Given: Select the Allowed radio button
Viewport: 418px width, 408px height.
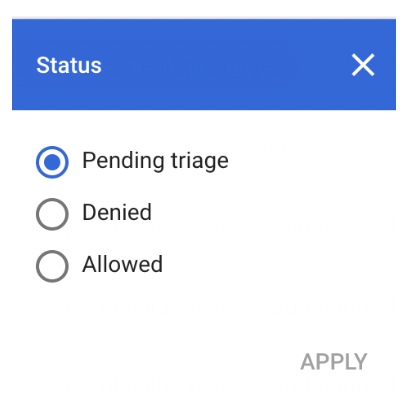Looking at the screenshot, I should point(52,266).
